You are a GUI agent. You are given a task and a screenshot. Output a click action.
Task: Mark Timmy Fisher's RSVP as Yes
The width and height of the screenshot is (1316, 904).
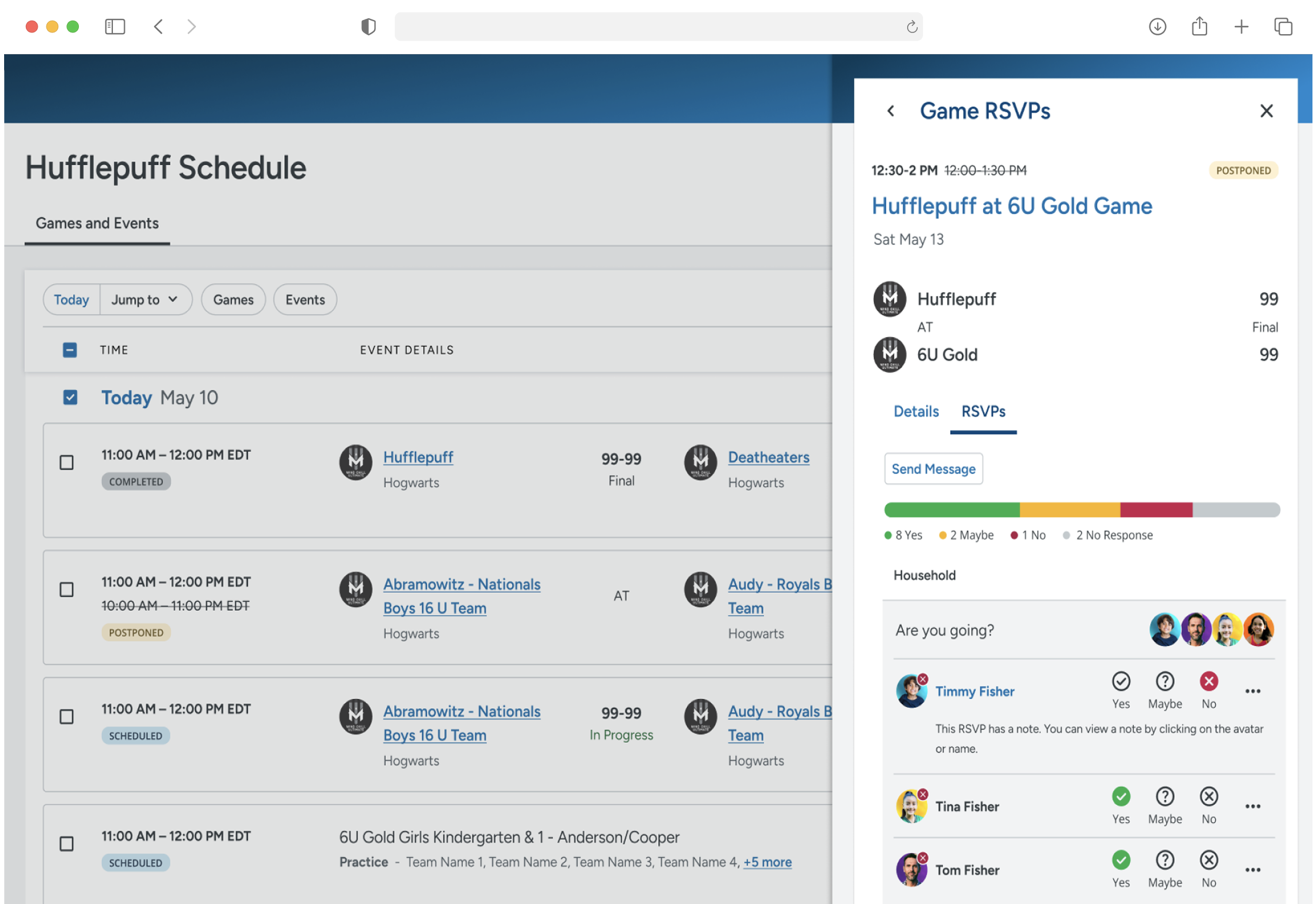tap(1121, 682)
